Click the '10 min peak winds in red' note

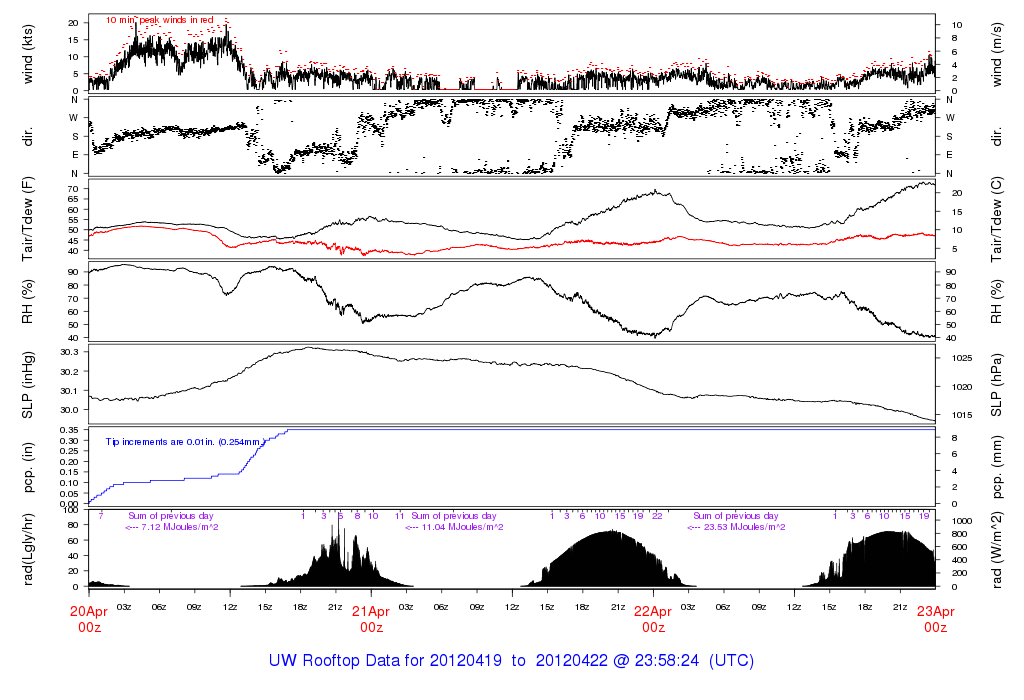click(x=159, y=20)
